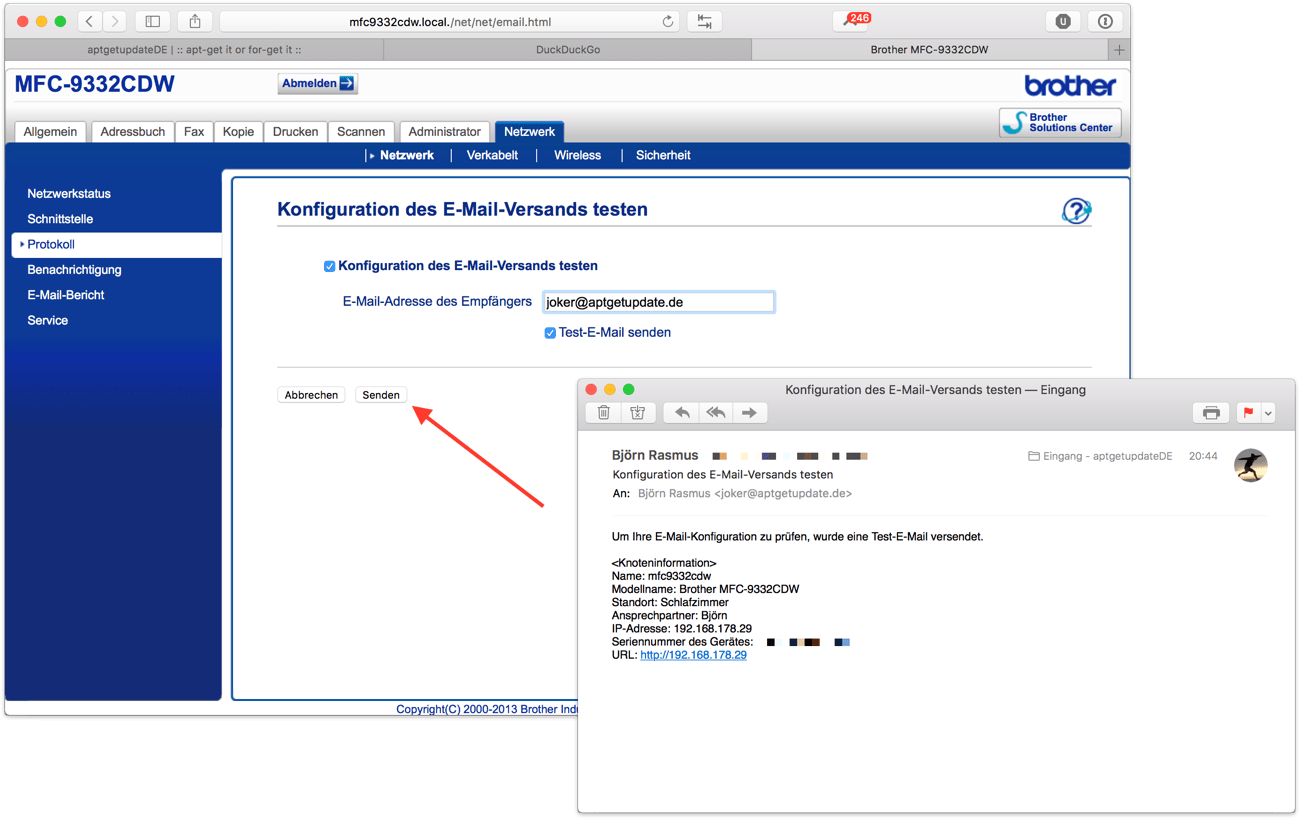Screen dimensions: 1300x819
Task: Select Netzwerk submenu in the blue bar
Action: click(x=406, y=156)
